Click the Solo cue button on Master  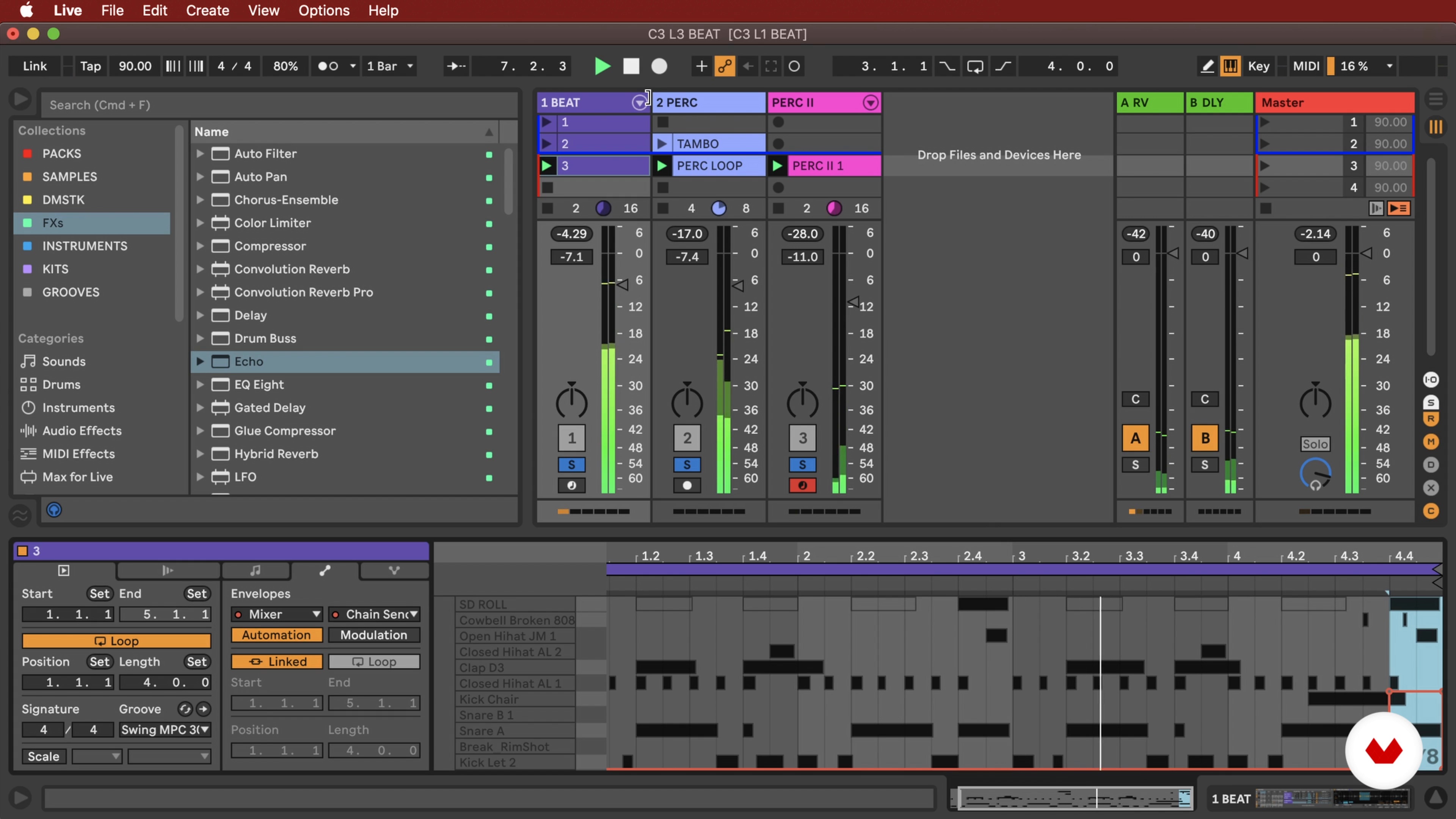pos(1315,444)
